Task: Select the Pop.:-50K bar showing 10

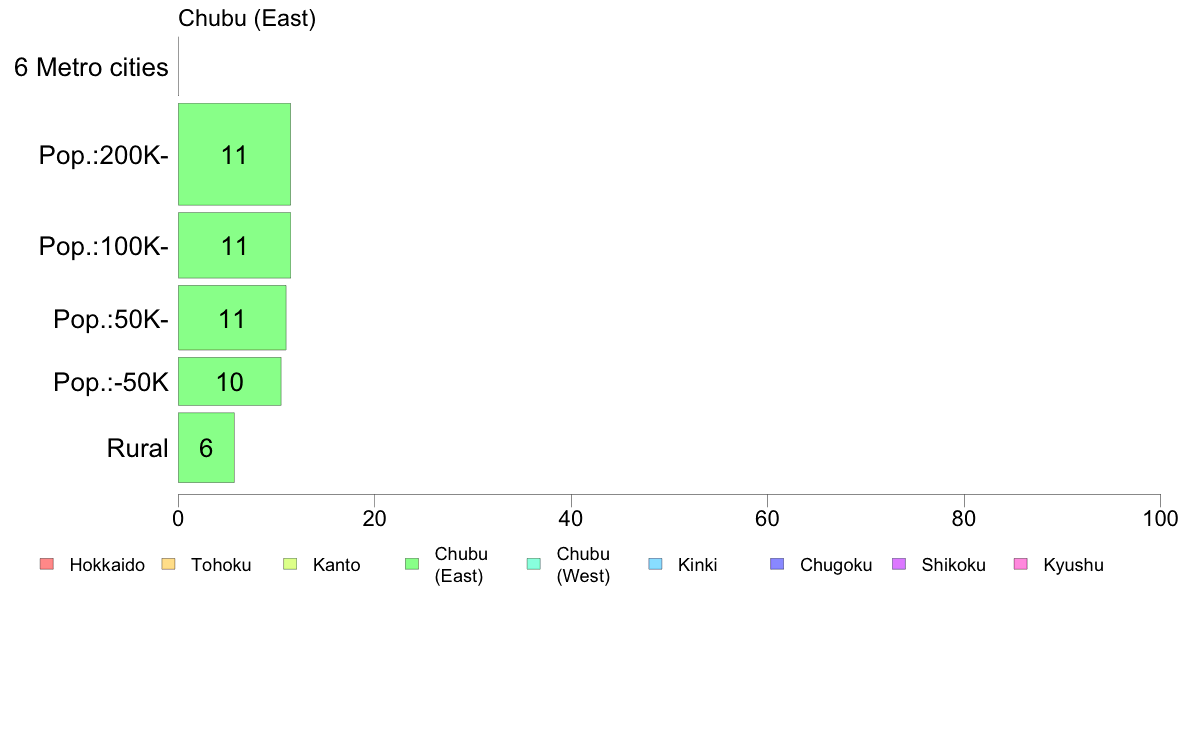Action: [x=230, y=381]
